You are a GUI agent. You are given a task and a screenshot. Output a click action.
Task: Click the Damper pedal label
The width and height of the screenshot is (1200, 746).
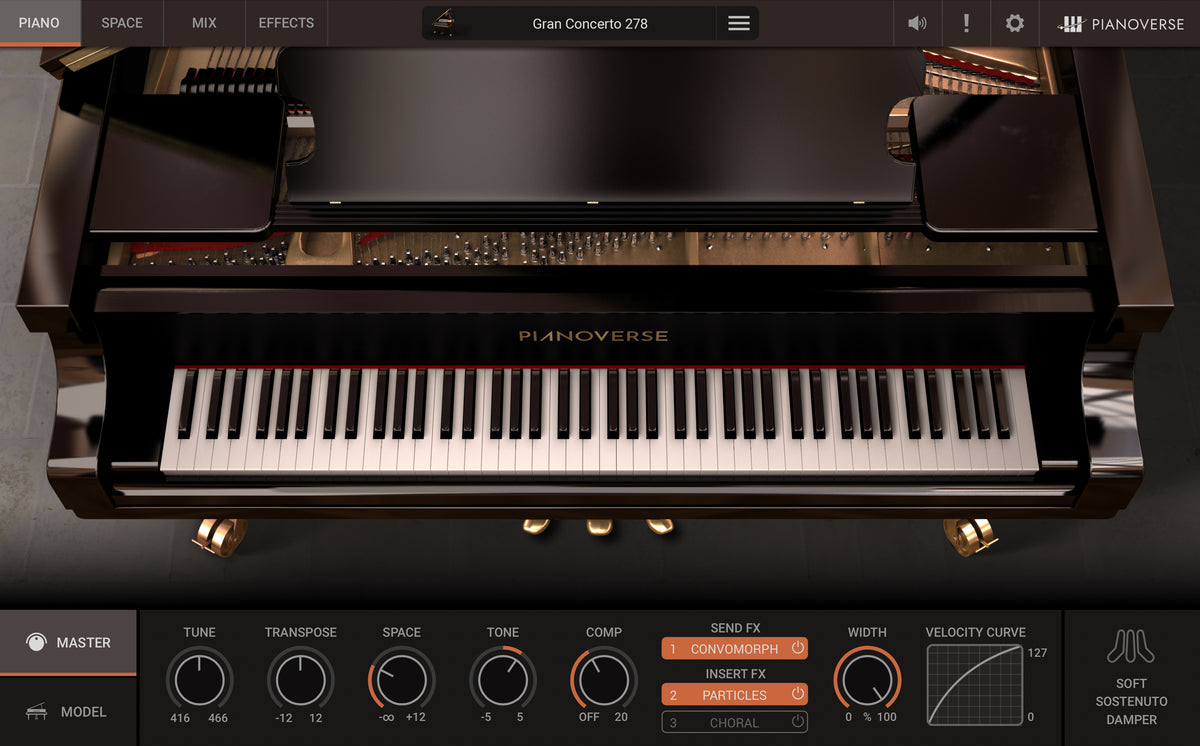[x=1131, y=719]
